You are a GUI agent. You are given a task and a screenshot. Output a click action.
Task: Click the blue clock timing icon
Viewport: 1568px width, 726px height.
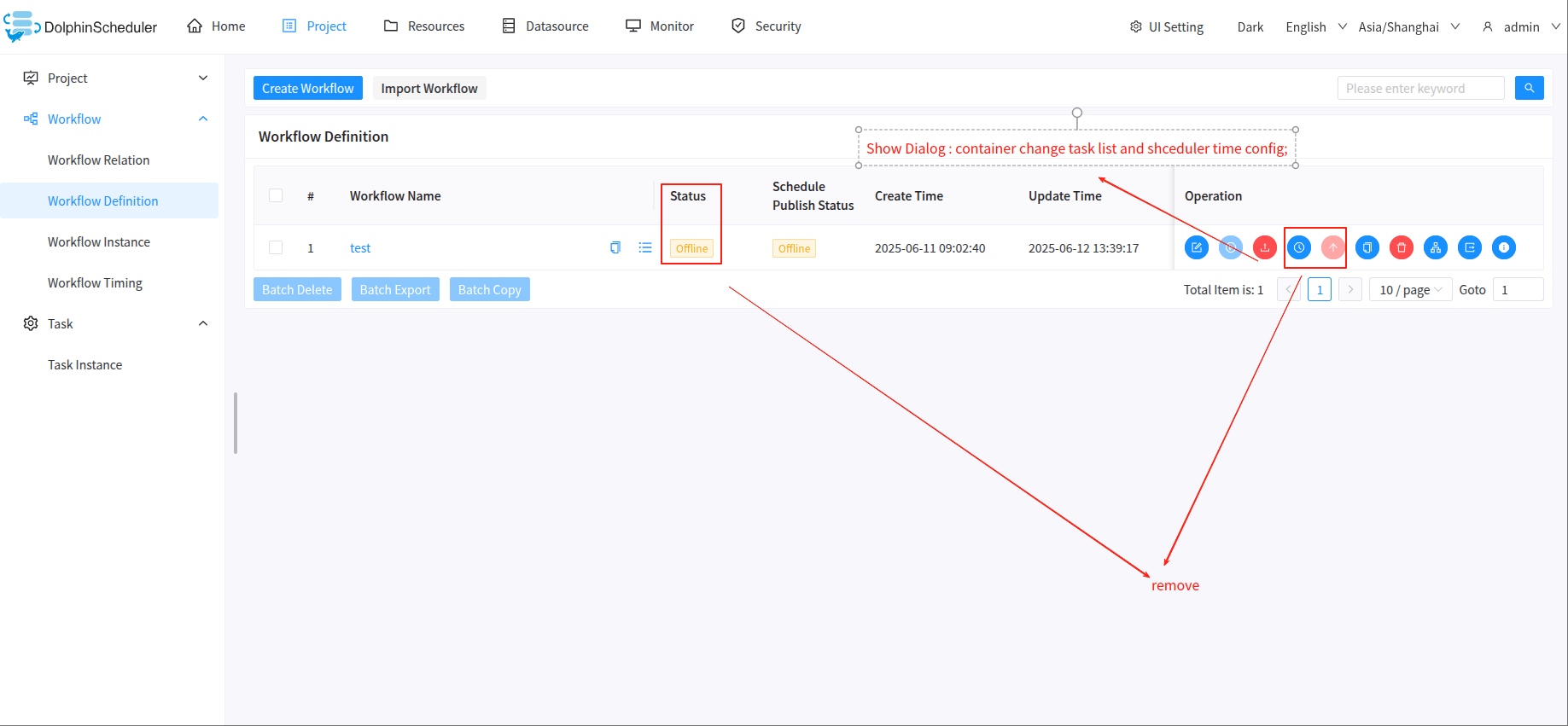point(1298,247)
